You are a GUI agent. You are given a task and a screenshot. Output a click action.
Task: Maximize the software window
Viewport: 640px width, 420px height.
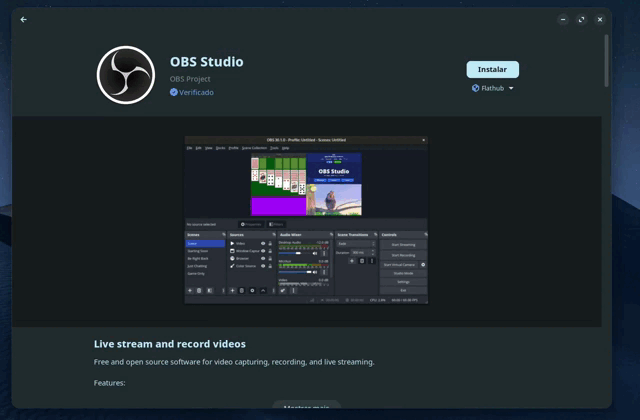click(x=581, y=19)
